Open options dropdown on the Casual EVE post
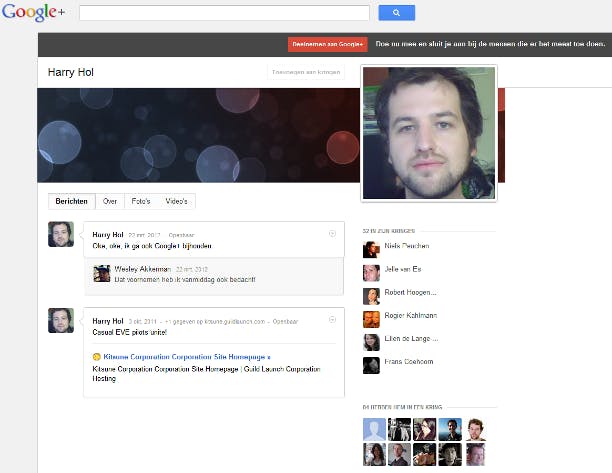This screenshot has width=612, height=473. 332,320
